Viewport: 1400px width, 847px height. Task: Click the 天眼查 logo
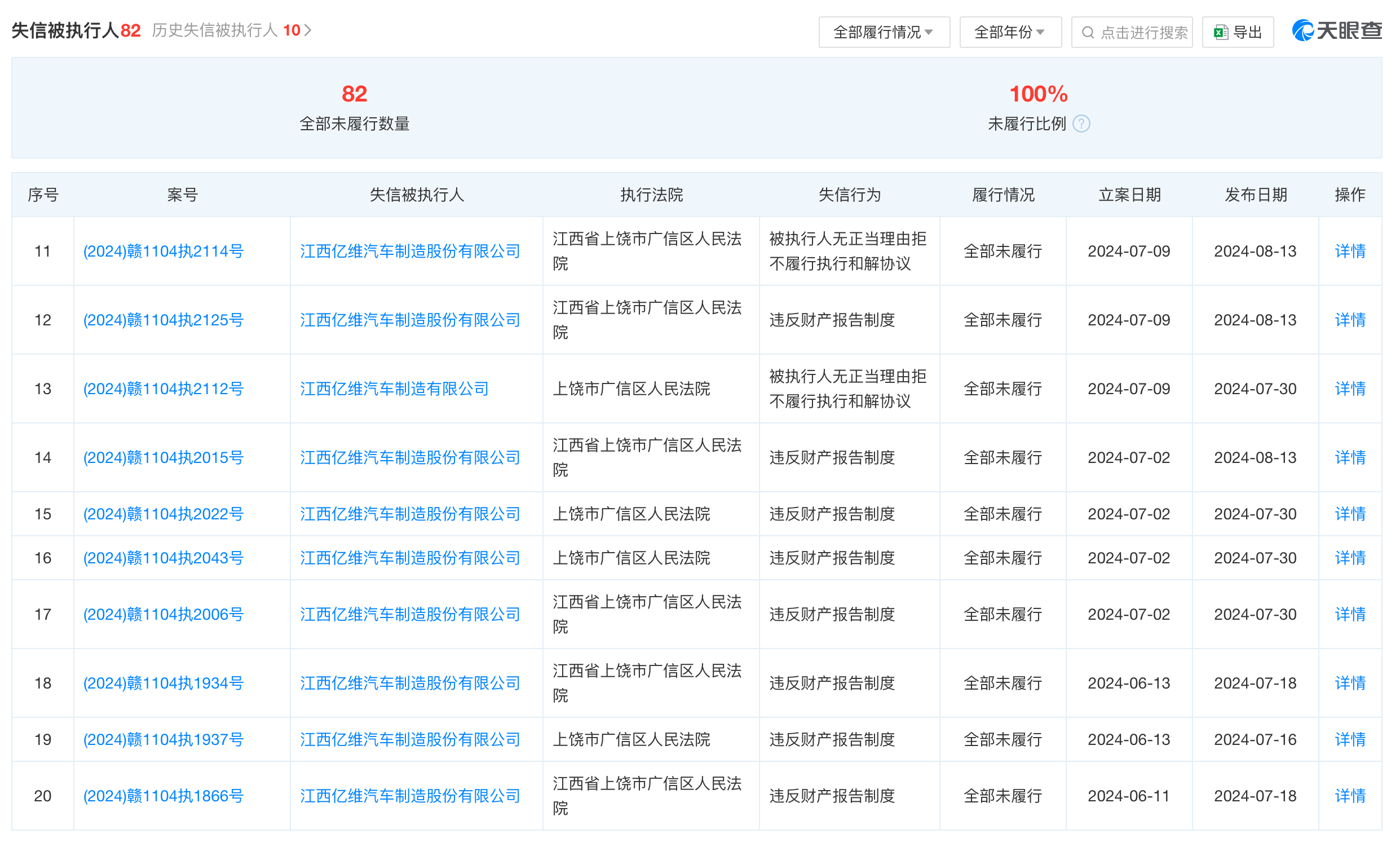pos(1336,30)
